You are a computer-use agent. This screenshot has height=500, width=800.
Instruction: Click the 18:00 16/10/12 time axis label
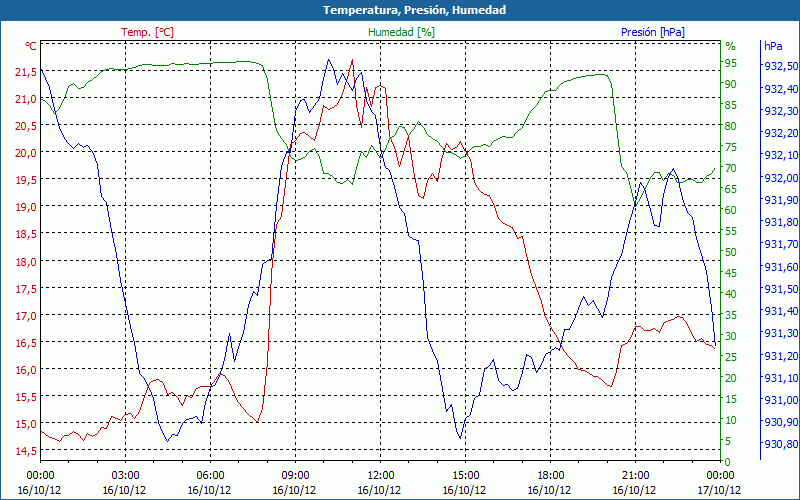(x=550, y=483)
